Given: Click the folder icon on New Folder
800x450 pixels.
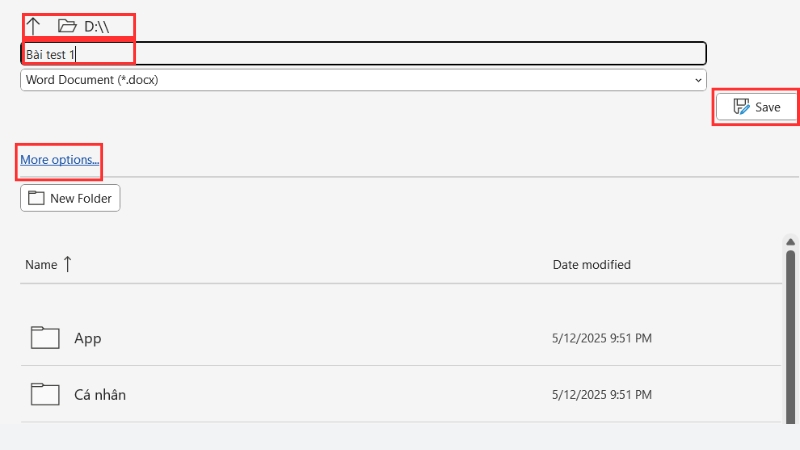Looking at the screenshot, I should (36, 198).
